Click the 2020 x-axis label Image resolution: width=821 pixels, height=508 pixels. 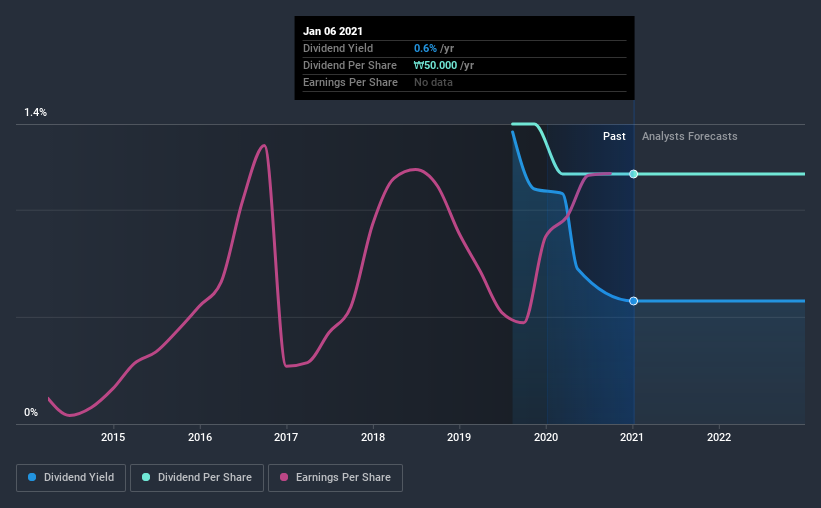546,437
